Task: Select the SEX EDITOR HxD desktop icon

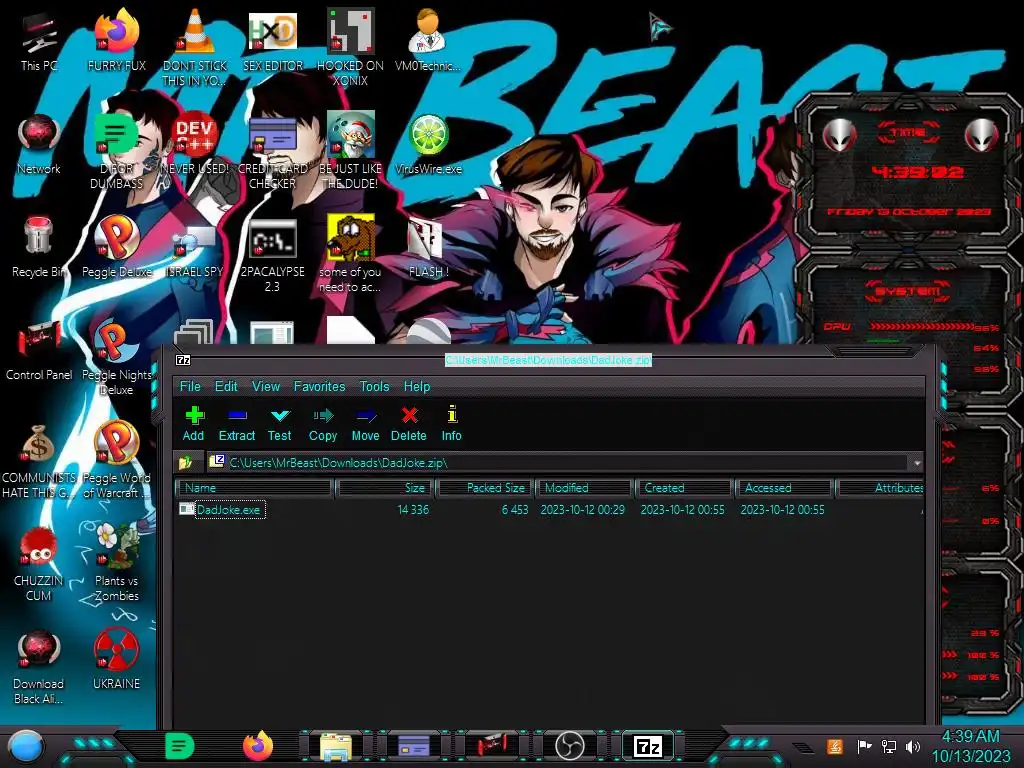Action: 273,42
